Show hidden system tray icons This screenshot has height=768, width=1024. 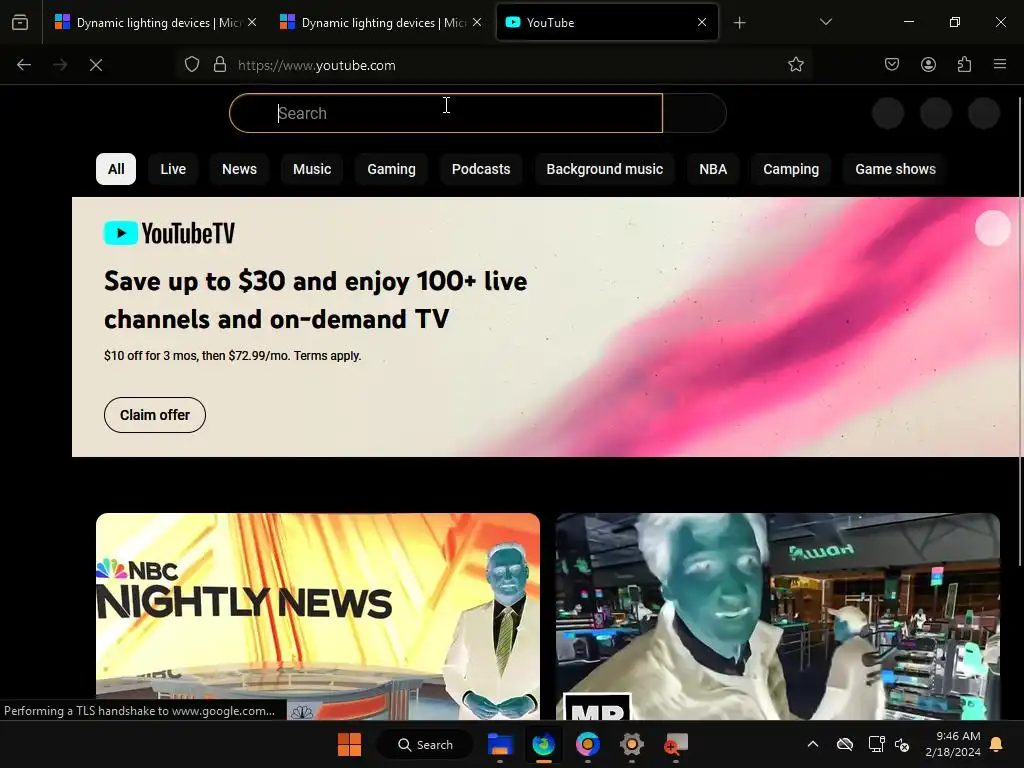[x=813, y=744]
